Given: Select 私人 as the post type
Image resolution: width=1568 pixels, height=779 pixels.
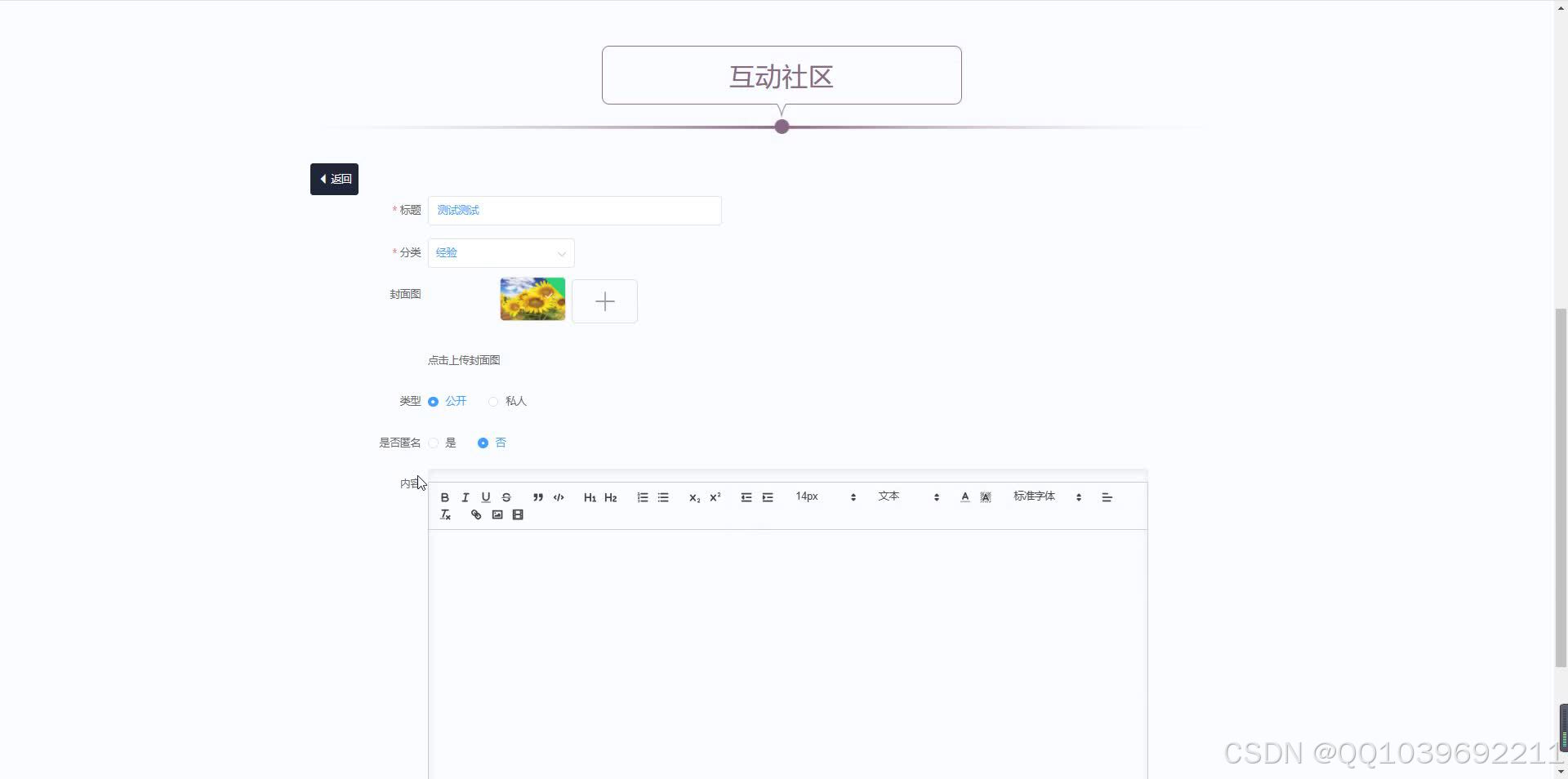Looking at the screenshot, I should [x=492, y=401].
